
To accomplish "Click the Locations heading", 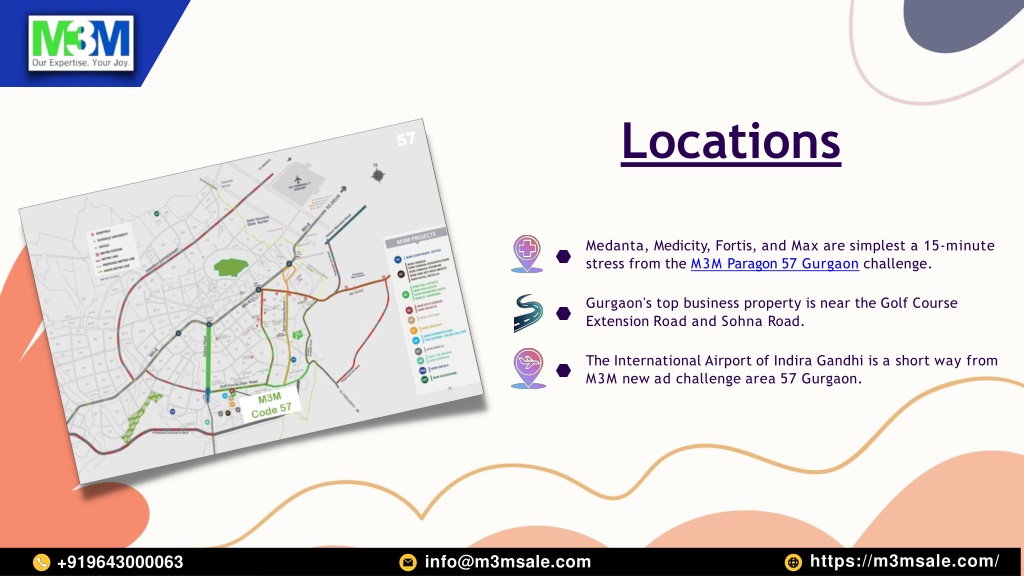I will click(731, 141).
